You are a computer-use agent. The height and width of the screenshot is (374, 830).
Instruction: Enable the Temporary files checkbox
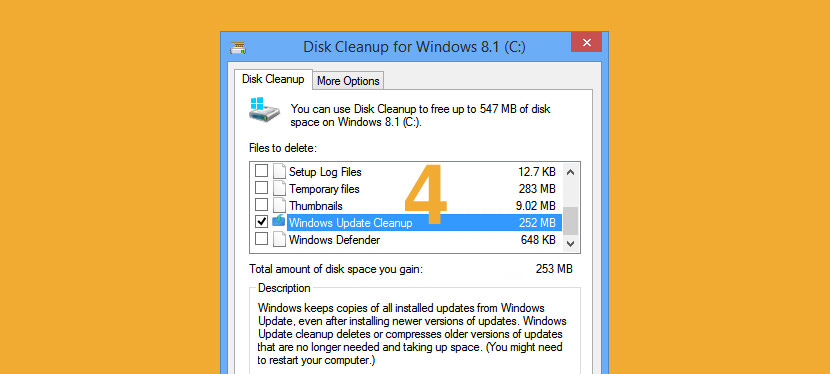point(261,188)
